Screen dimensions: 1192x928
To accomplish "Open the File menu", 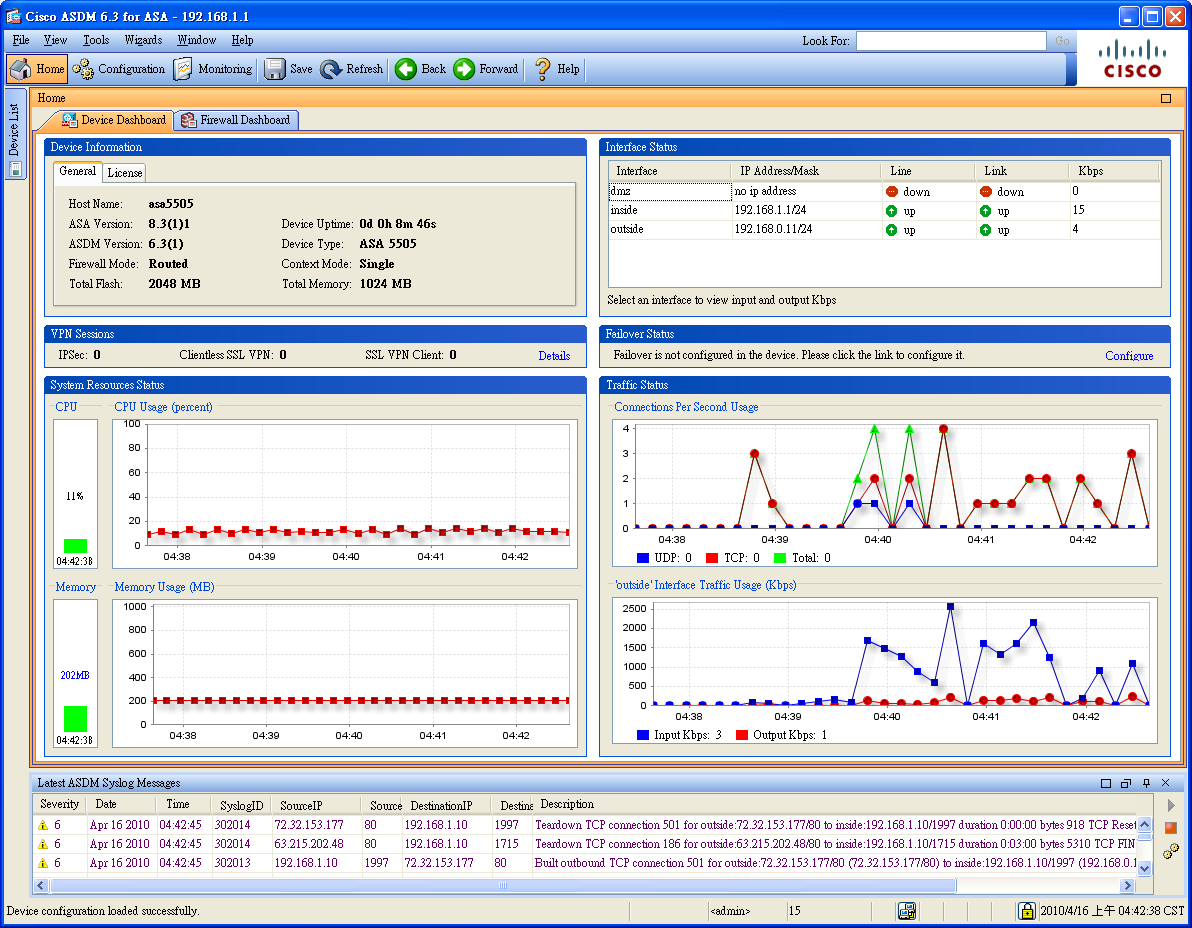I will click(x=21, y=40).
